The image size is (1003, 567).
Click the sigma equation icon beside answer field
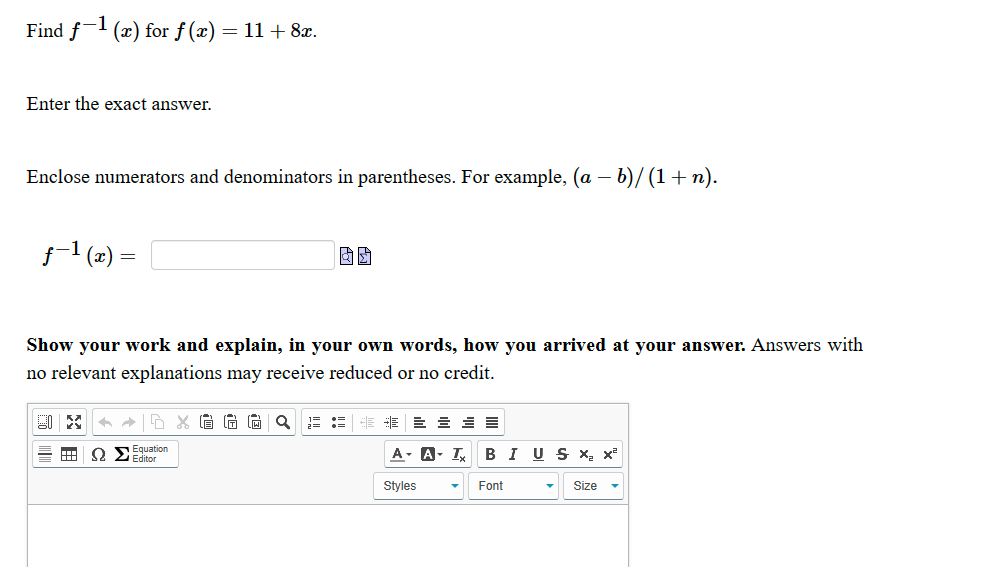tap(365, 256)
